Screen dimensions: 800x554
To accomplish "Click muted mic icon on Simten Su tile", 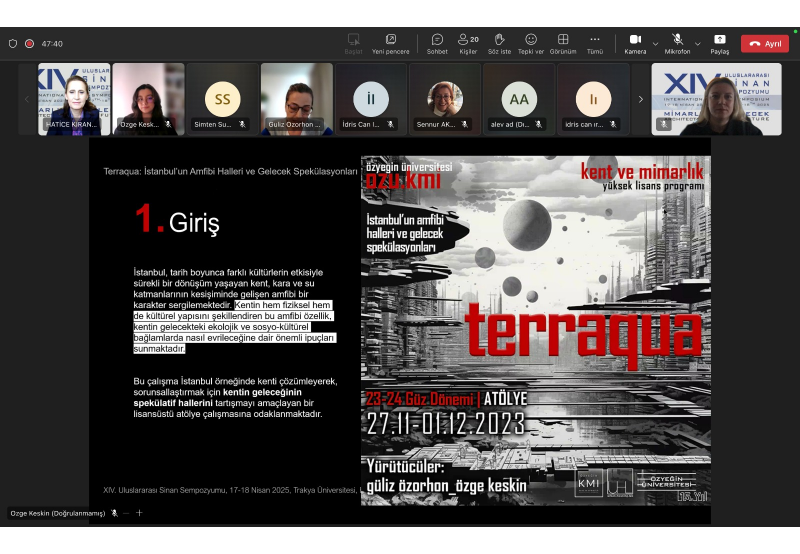I will click(x=242, y=124).
